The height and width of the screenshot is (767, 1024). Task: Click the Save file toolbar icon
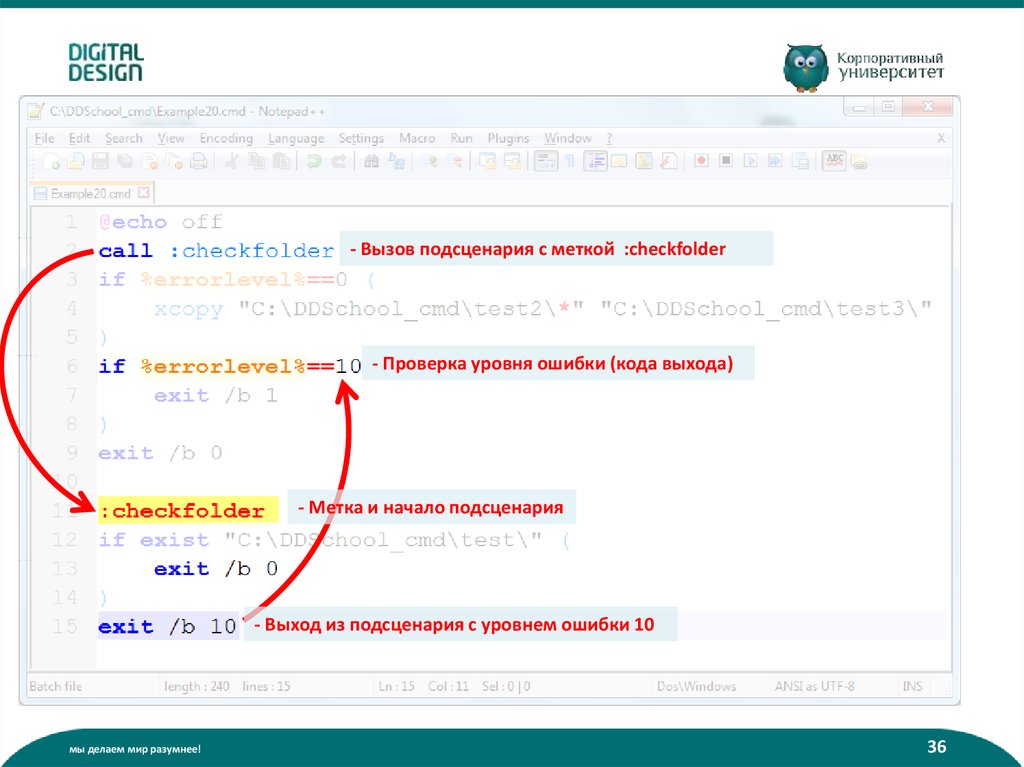coord(100,161)
